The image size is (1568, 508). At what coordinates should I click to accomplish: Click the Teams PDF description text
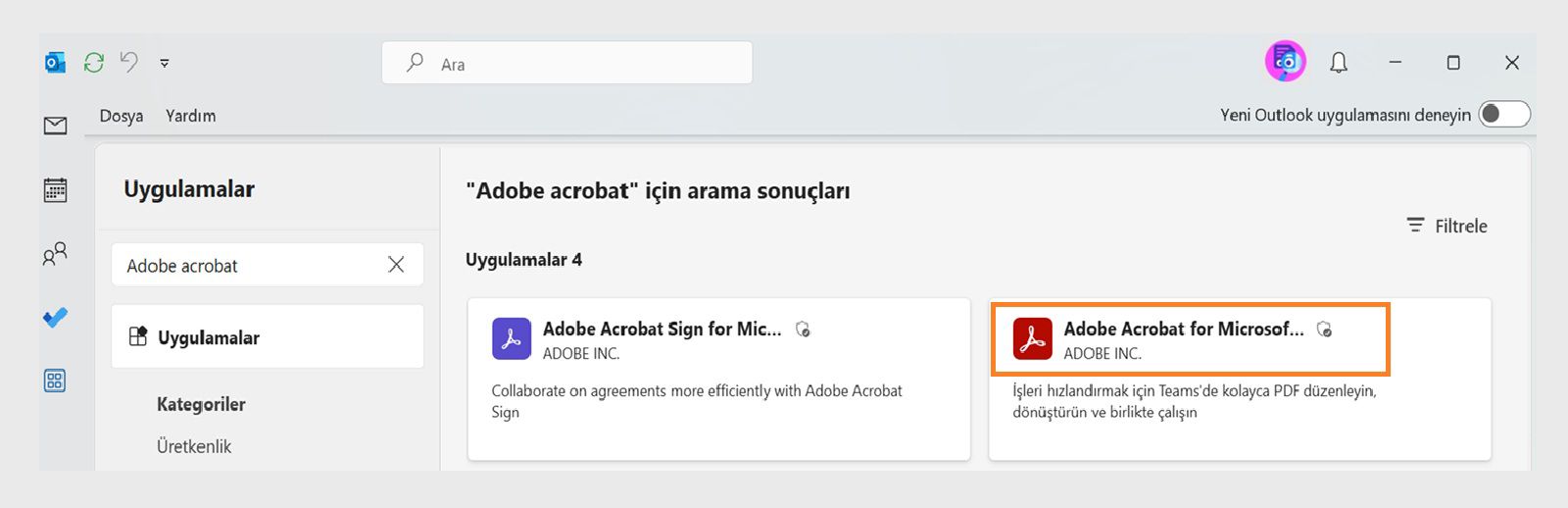(x=1195, y=401)
